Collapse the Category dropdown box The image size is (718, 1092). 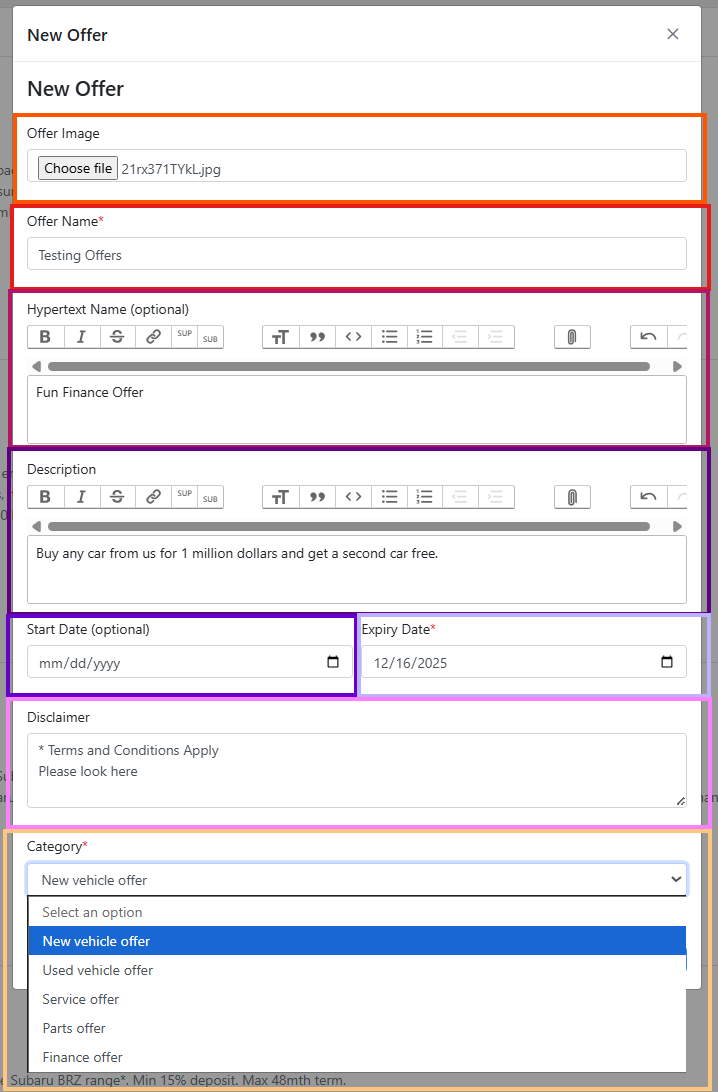356,880
